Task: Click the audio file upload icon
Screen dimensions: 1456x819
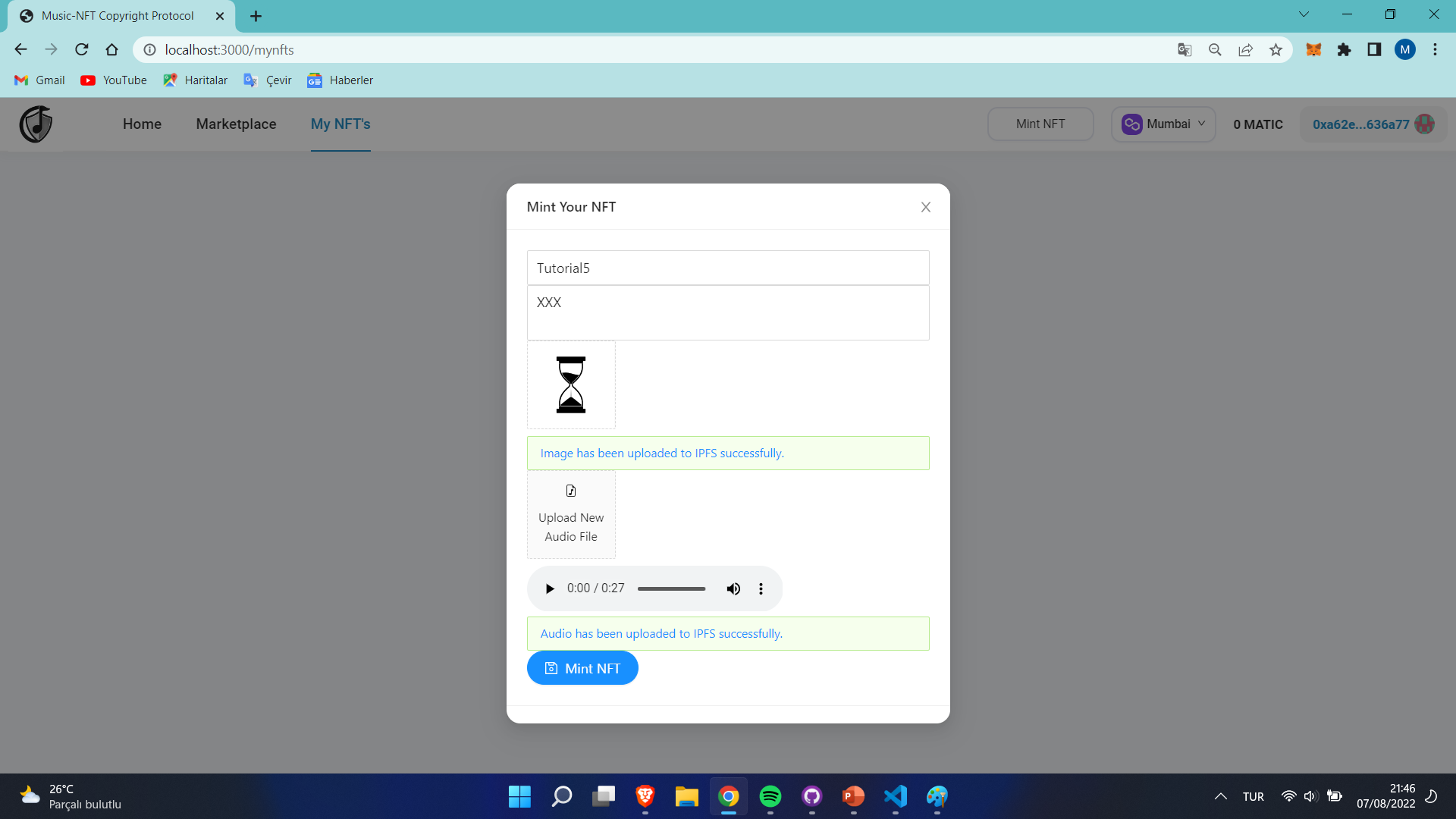Action: (570, 491)
